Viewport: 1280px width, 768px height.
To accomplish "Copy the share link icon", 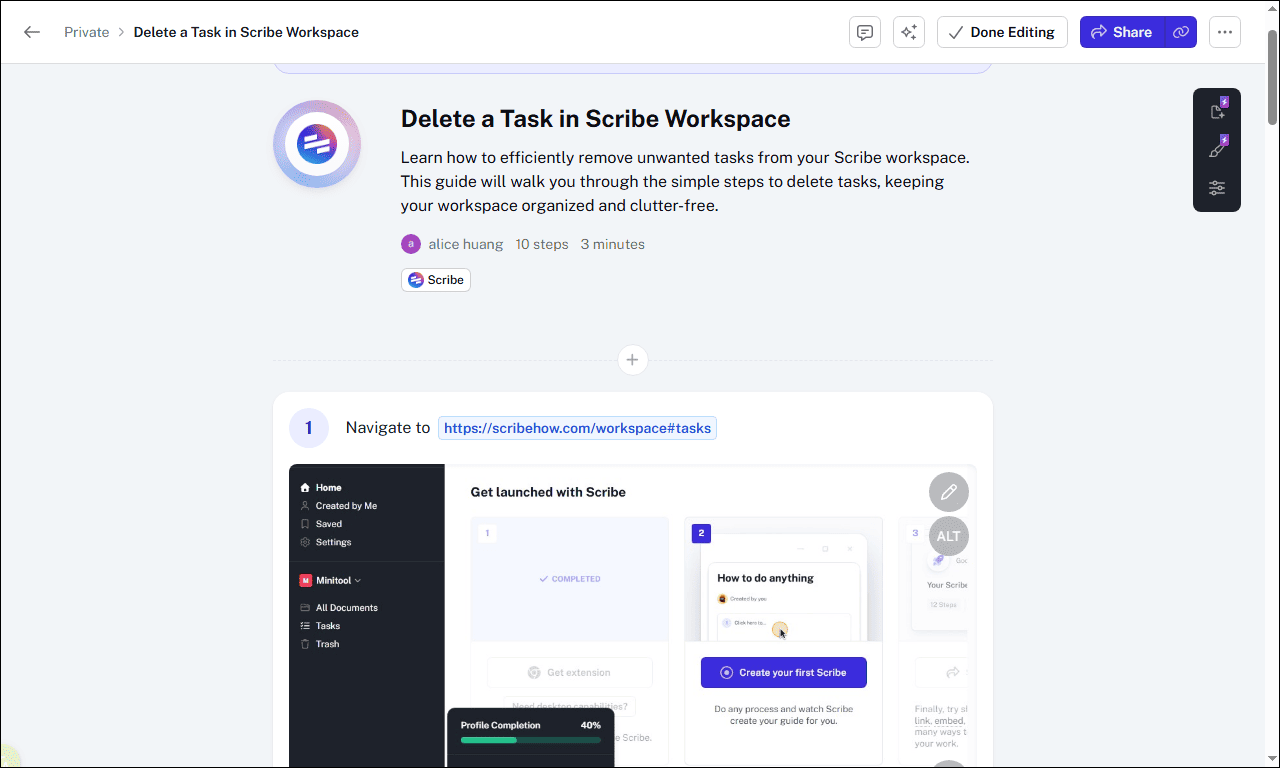I will [1181, 32].
